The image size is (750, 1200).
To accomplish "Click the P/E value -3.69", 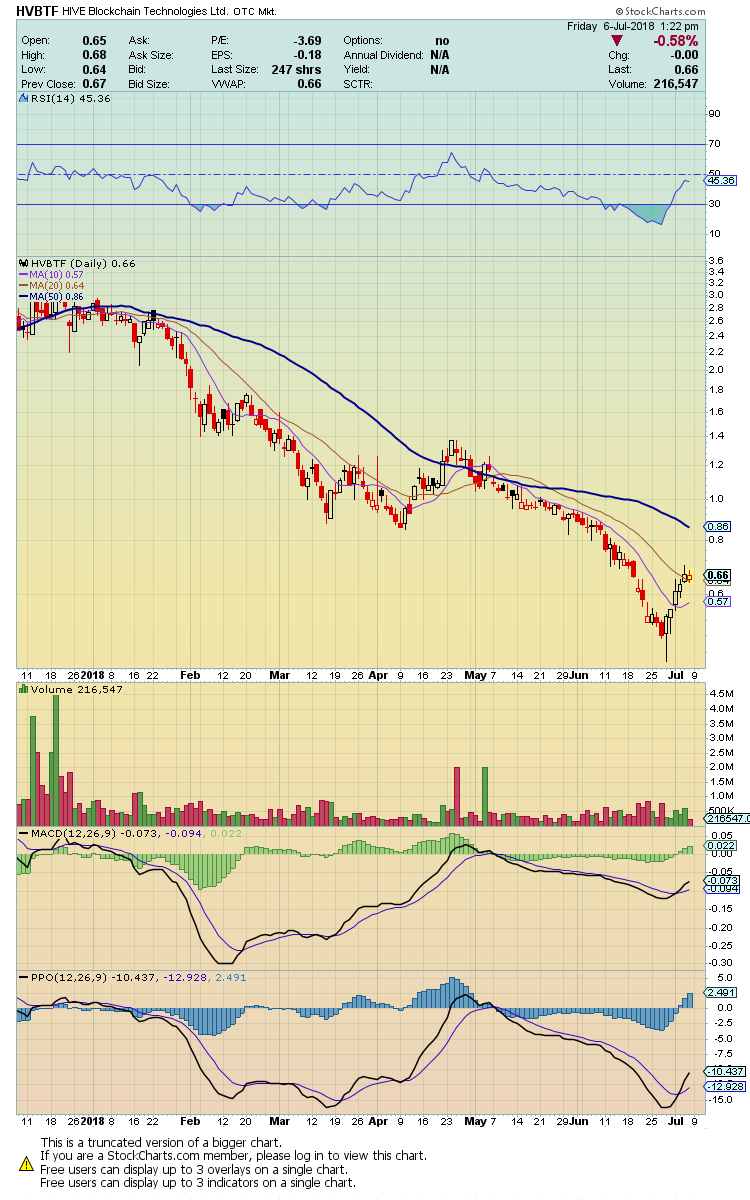I will [x=305, y=41].
